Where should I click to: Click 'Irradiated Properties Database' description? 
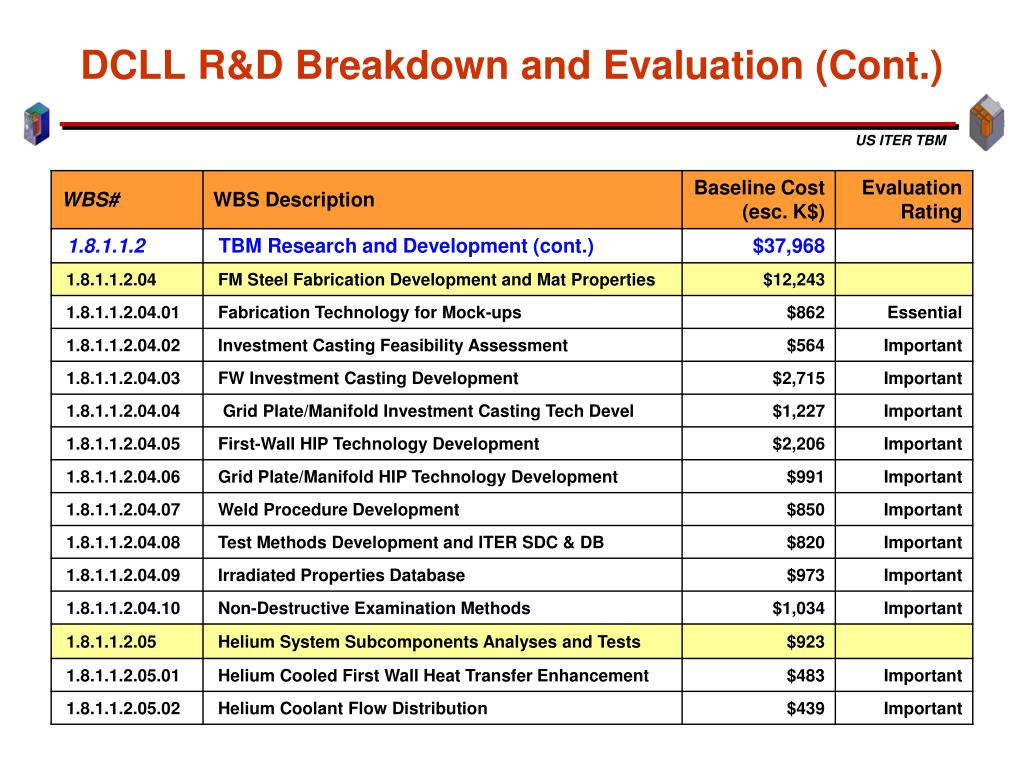click(341, 575)
